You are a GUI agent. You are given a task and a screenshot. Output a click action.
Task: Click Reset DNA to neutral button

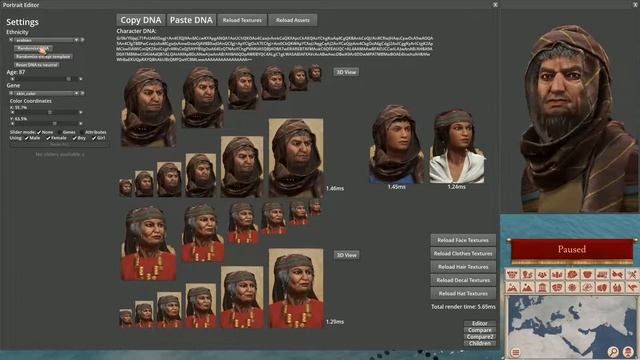tap(37, 64)
